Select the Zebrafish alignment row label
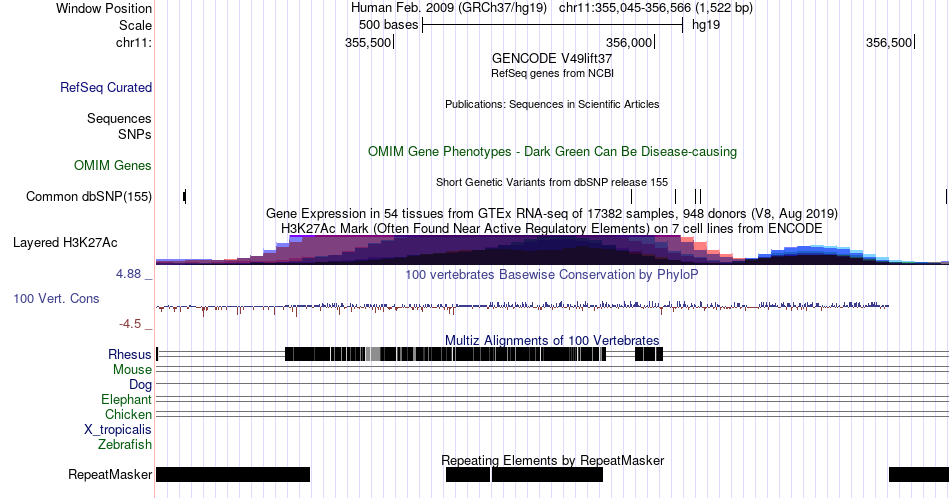The width and height of the screenshot is (950, 498). (x=125, y=445)
